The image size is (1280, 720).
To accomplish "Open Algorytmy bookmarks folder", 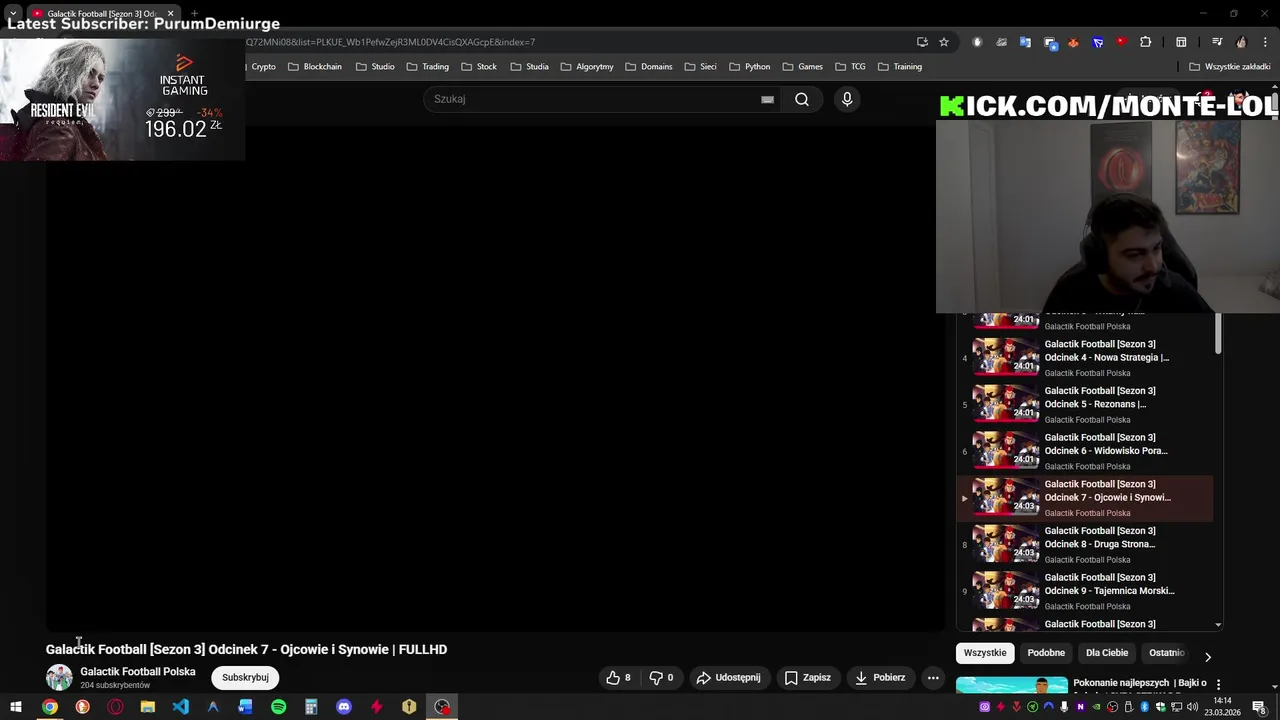I will click(587, 67).
